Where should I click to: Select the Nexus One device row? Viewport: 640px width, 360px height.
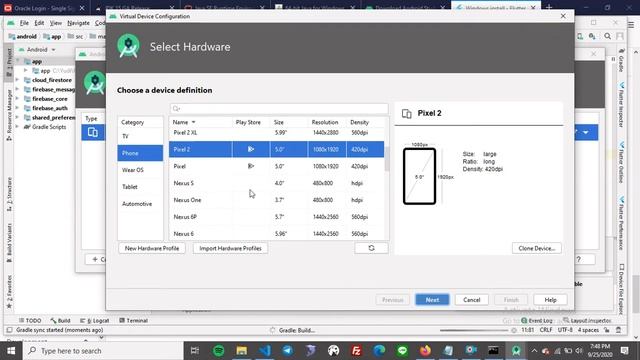pyautogui.click(x=277, y=200)
